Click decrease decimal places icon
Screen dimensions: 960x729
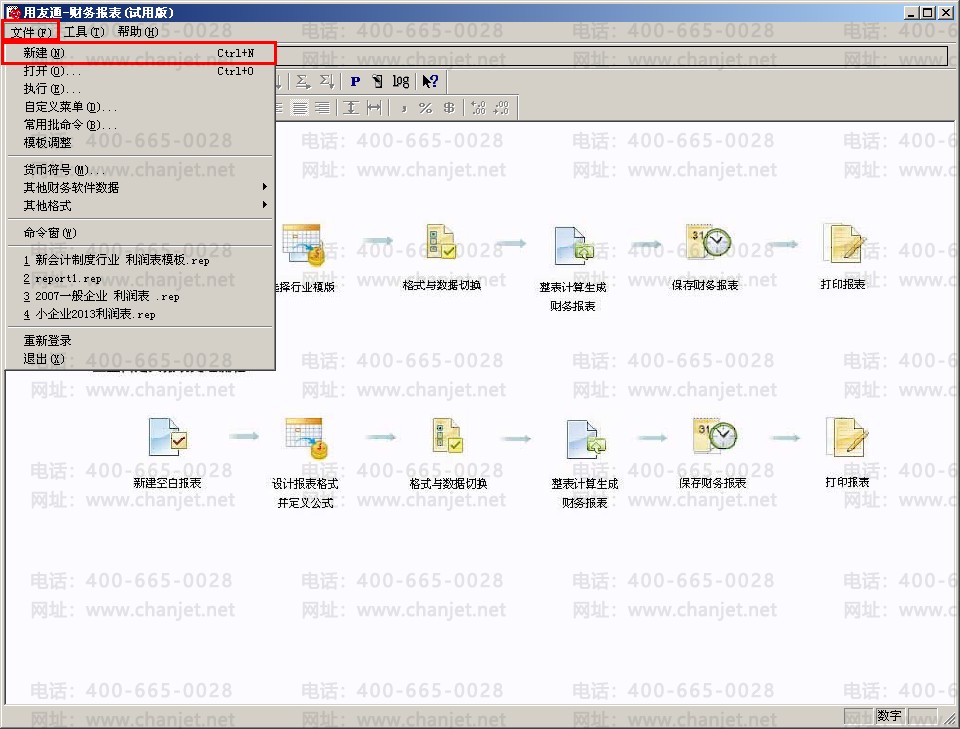501,108
